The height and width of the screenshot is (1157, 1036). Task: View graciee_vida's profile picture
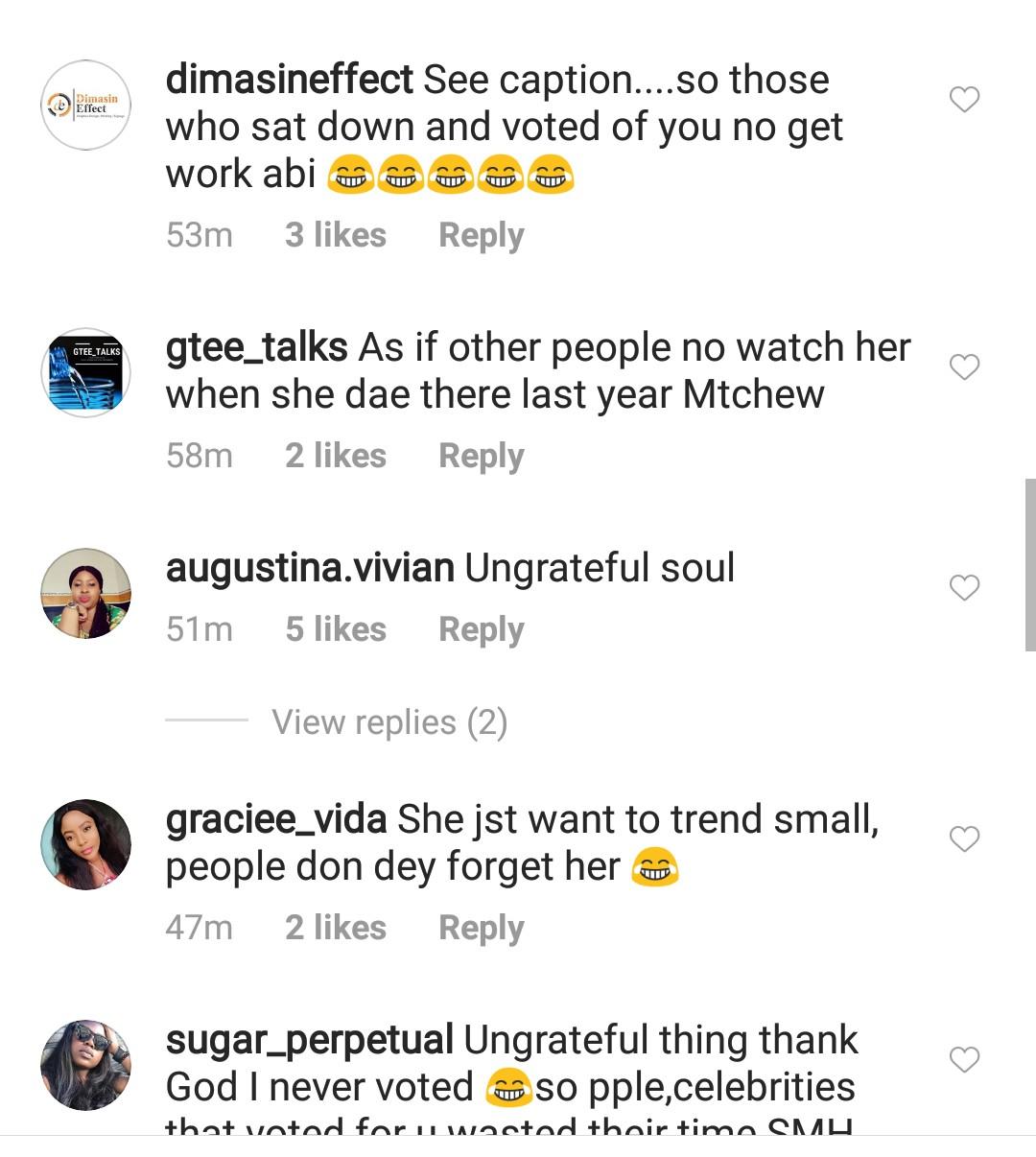pyautogui.click(x=86, y=844)
